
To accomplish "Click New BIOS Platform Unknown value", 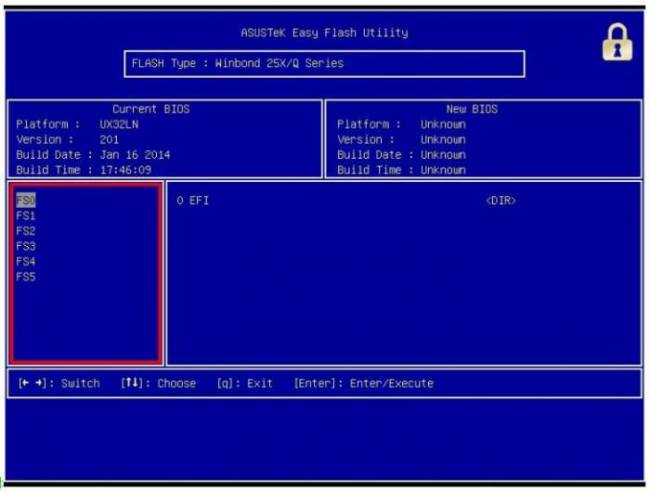I will point(443,124).
